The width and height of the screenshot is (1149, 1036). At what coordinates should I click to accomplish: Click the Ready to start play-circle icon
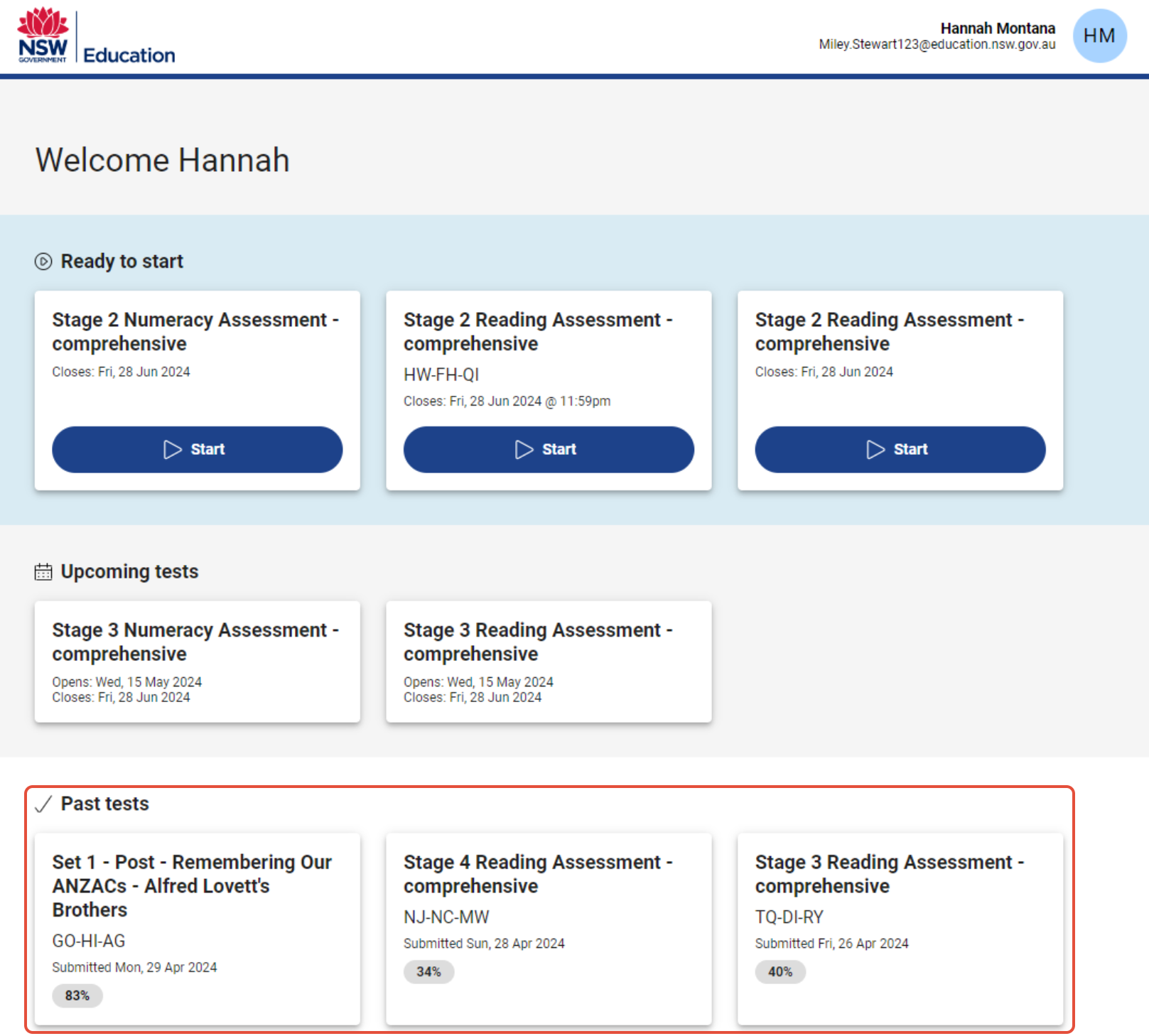pyautogui.click(x=43, y=261)
